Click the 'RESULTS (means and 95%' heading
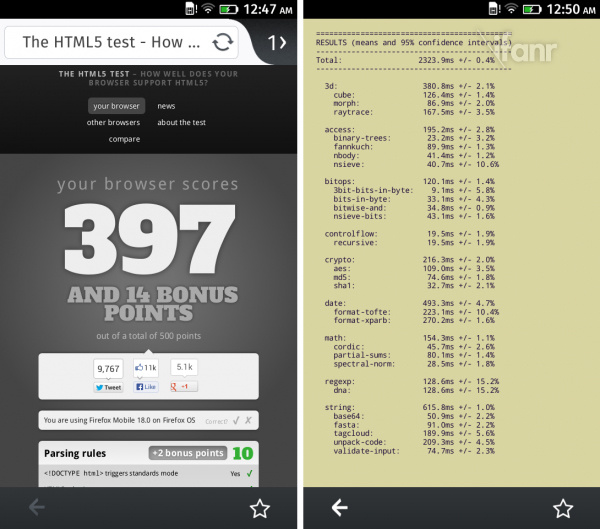 (x=414, y=42)
